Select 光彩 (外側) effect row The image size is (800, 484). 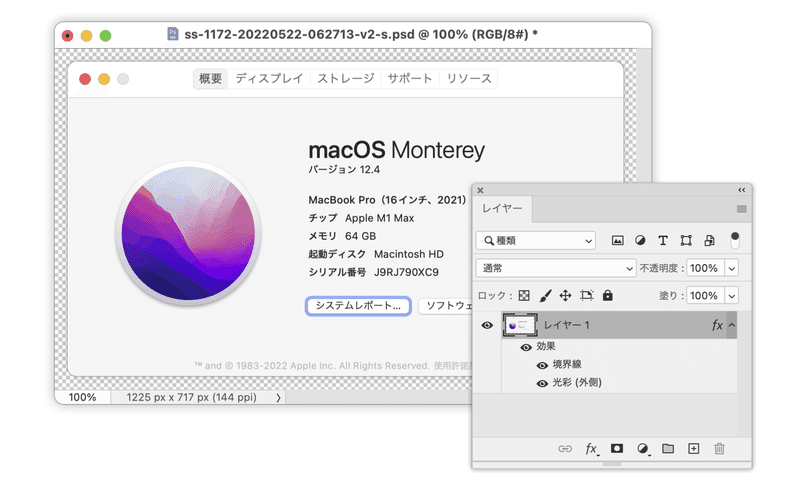(x=619, y=383)
